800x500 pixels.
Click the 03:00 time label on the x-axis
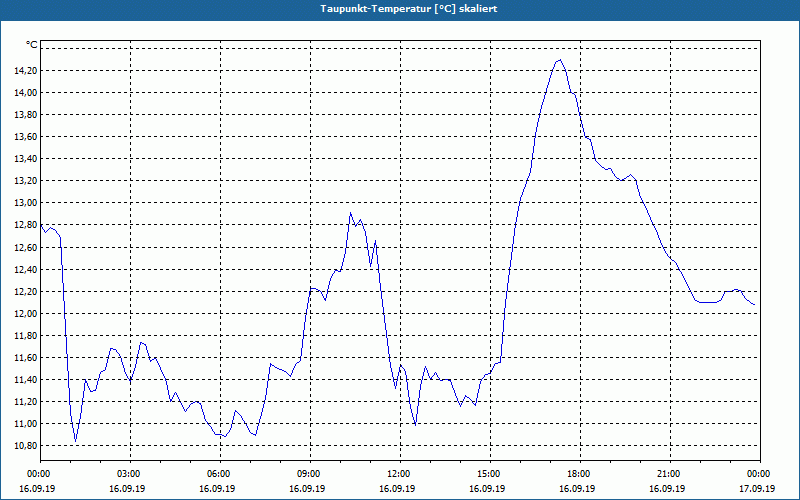click(130, 474)
